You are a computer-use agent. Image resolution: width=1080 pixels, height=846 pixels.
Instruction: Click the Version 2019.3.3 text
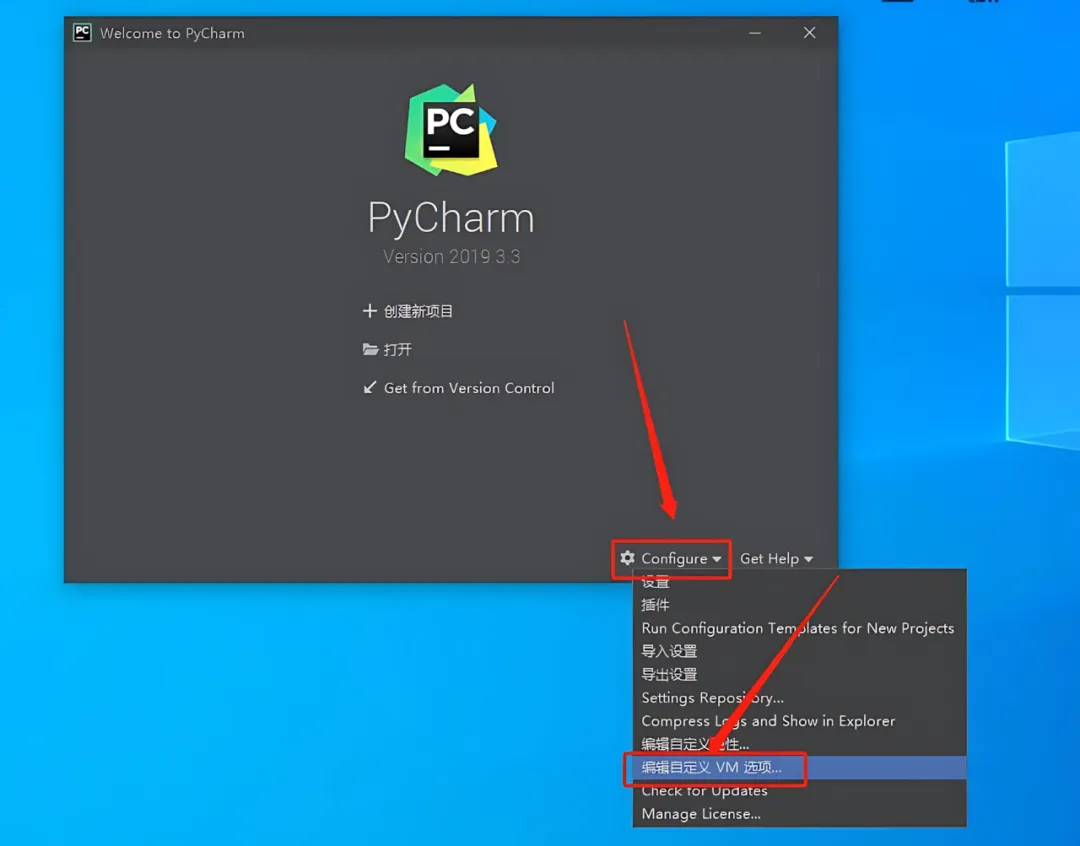coord(451,257)
